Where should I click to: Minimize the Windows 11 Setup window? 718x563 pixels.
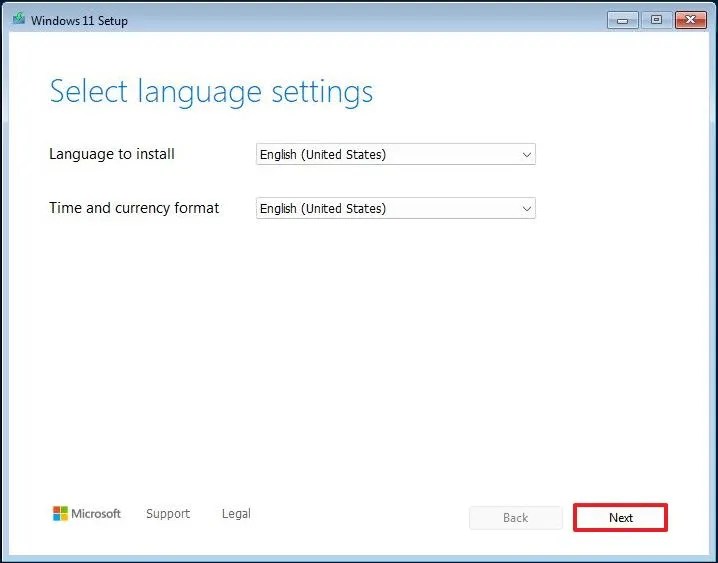622,20
